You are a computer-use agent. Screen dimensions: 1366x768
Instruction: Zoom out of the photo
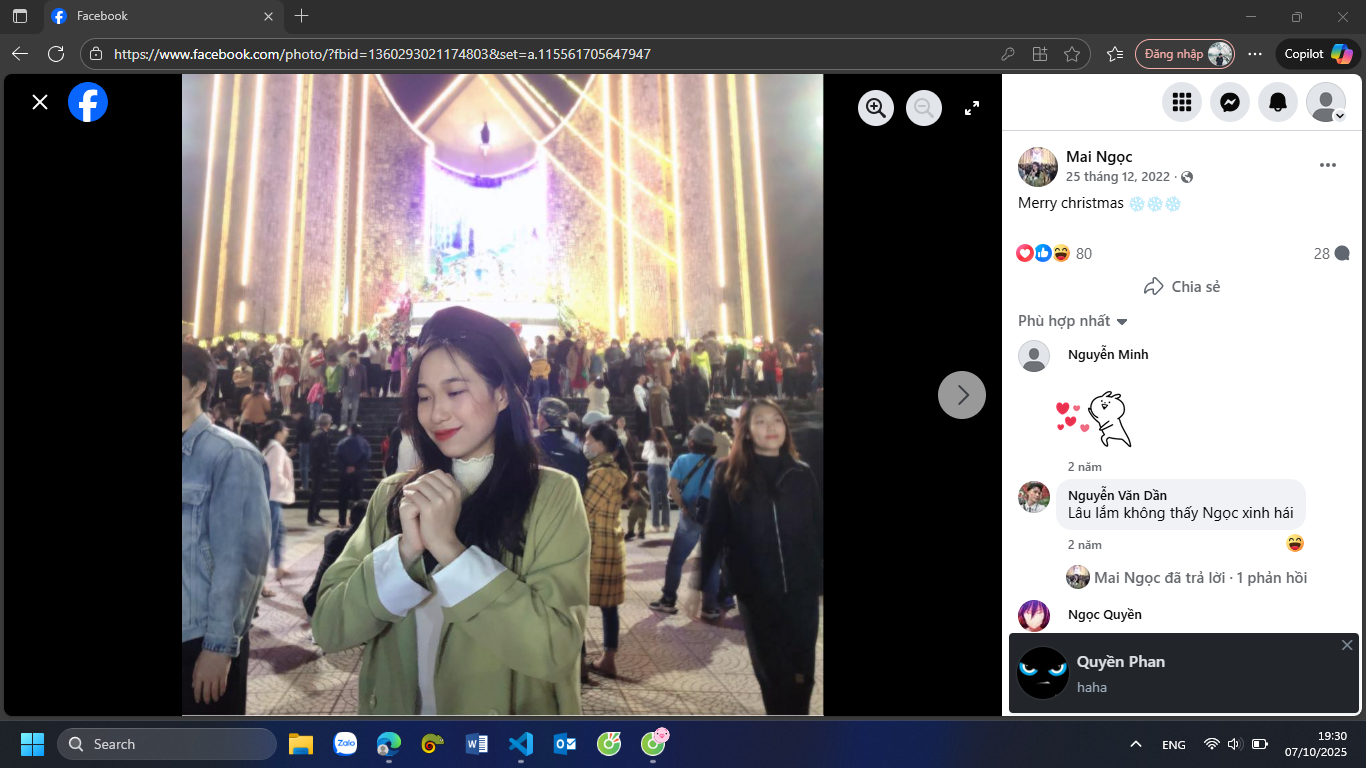click(924, 108)
